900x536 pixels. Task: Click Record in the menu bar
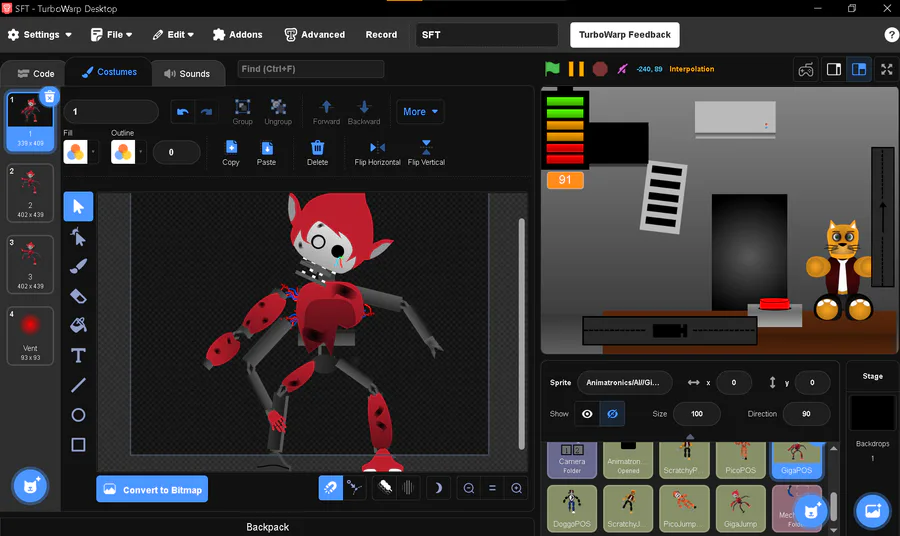[381, 34]
